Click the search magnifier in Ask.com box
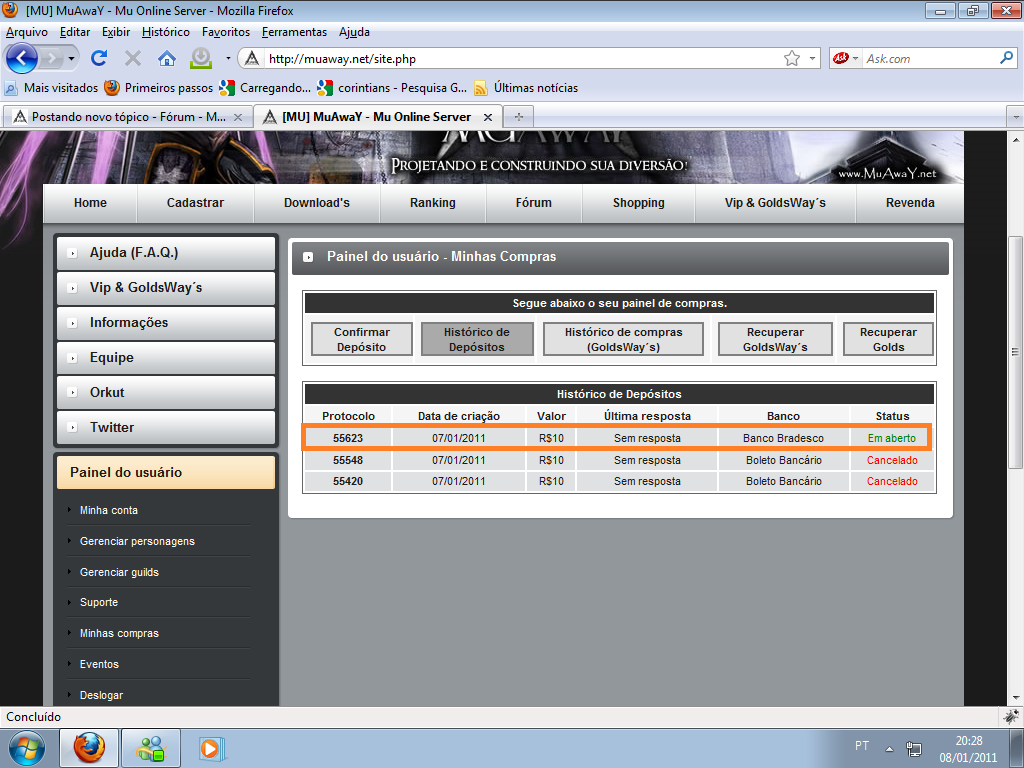1024x768 pixels. [x=1006, y=58]
